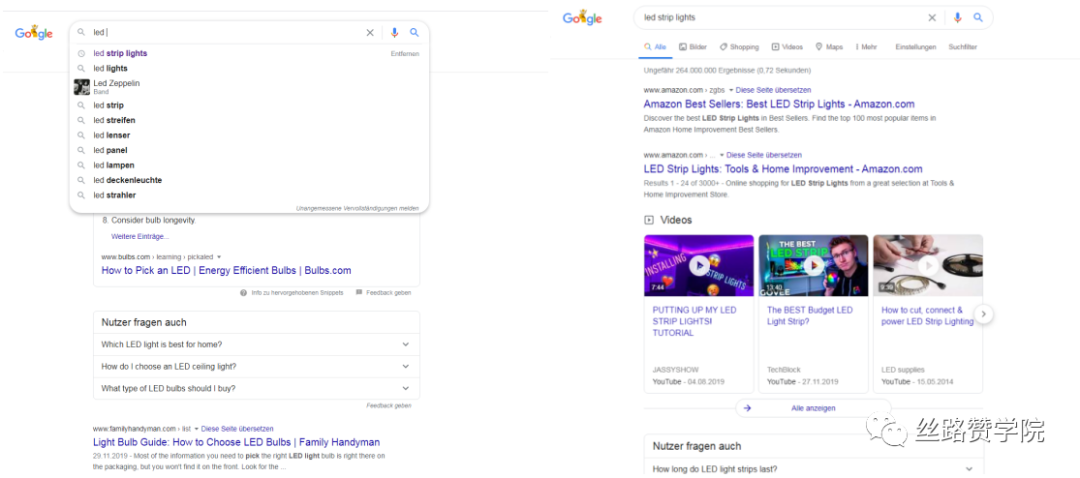Clear the 'led' search box with X icon

tap(370, 32)
